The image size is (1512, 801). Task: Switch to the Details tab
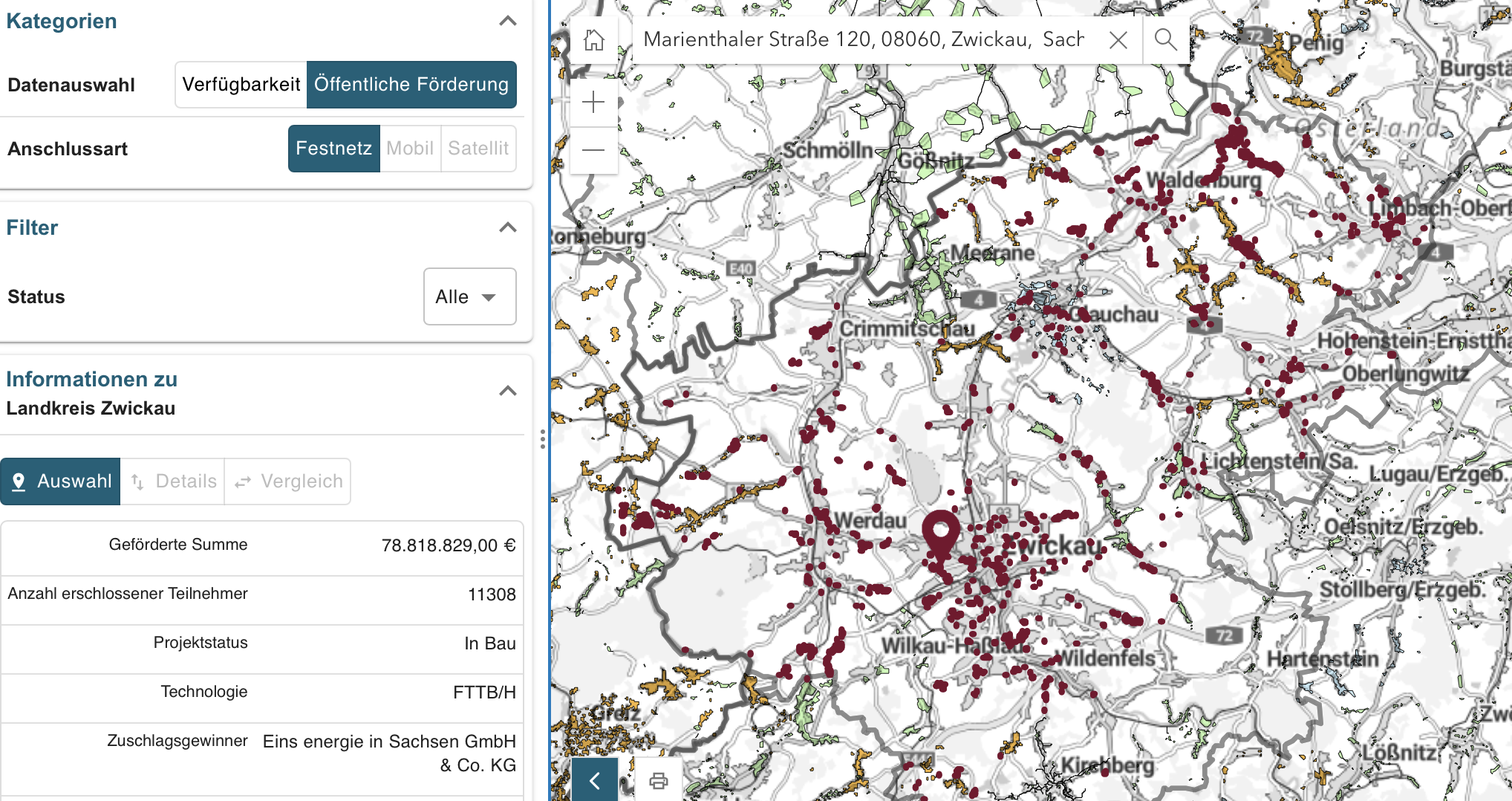click(x=172, y=481)
